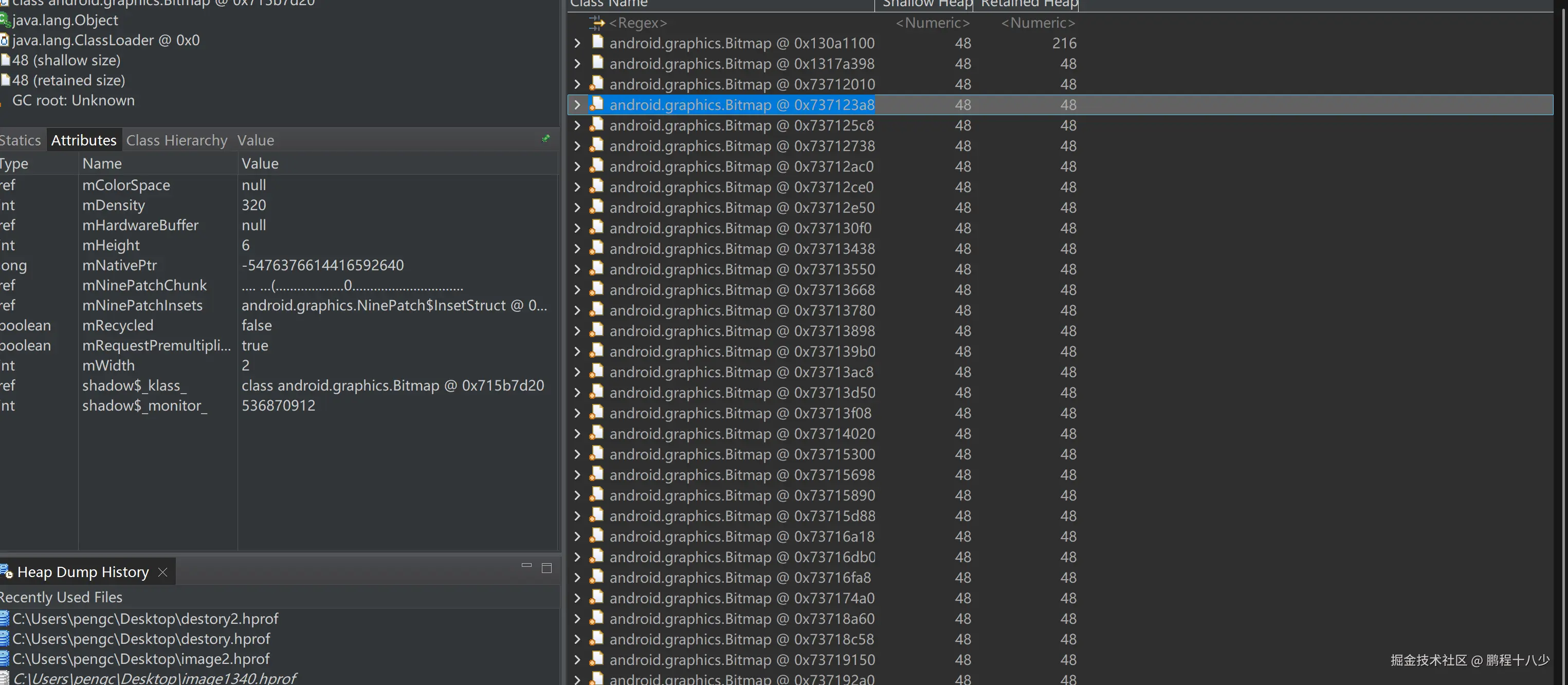Expand Bitmap @ 0x73714020 tree row

[577, 434]
